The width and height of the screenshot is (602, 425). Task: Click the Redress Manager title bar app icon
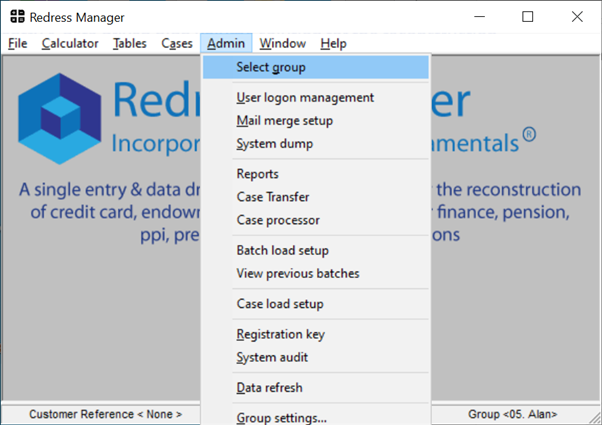pyautogui.click(x=17, y=17)
